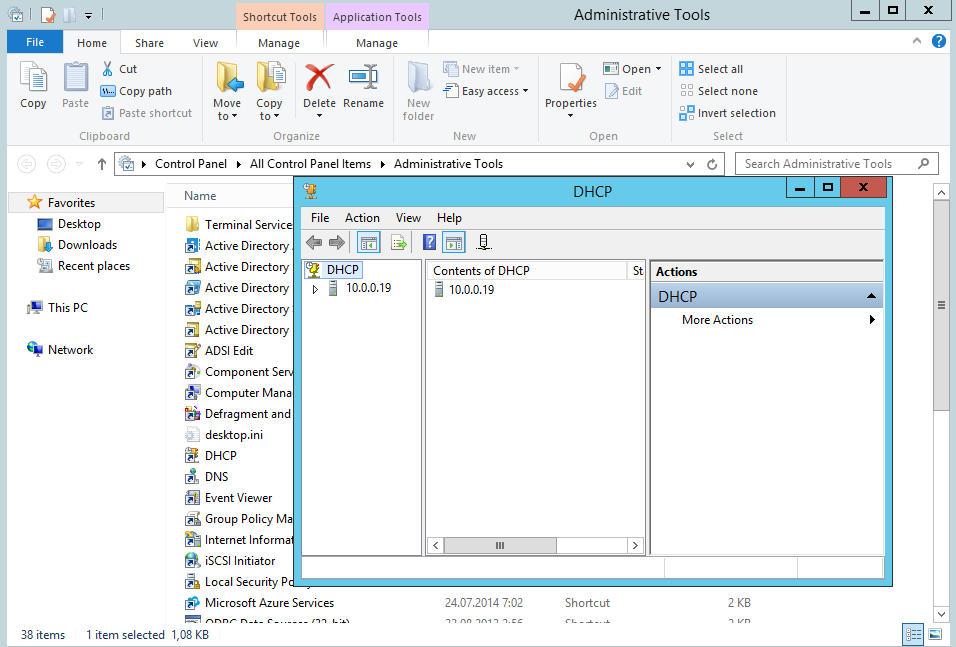The width and height of the screenshot is (956, 647).
Task: Select the DNS shortcut in file list
Action: pyautogui.click(x=207, y=477)
